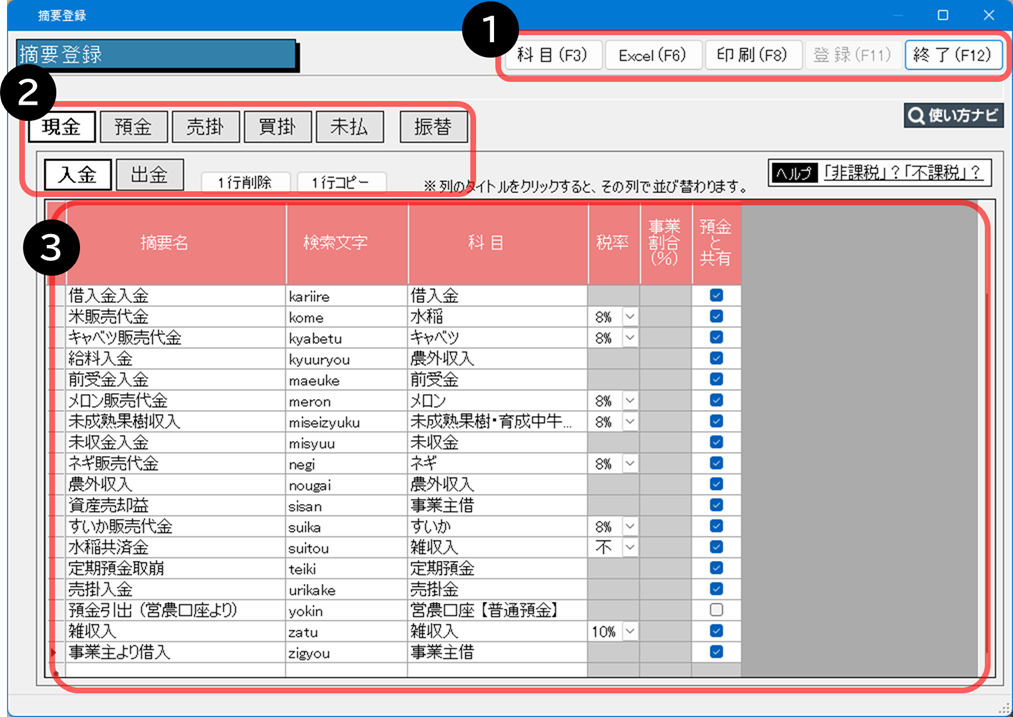Uncheck 預金と共有 for 雑収入 row
This screenshot has height=717, width=1013.
716,631
